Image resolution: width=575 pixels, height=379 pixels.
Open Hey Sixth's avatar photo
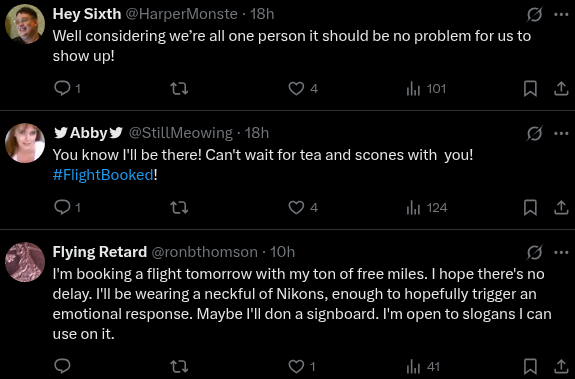25,24
